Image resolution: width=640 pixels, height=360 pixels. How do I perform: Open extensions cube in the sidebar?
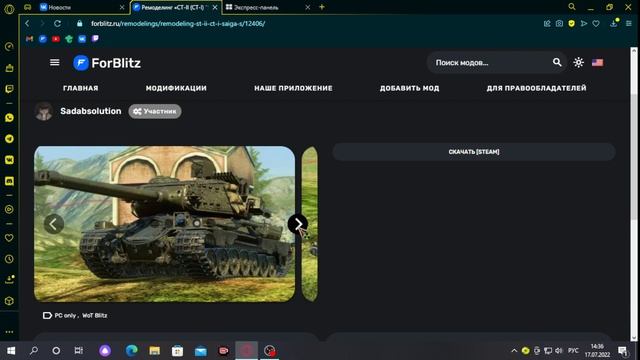click(9, 301)
